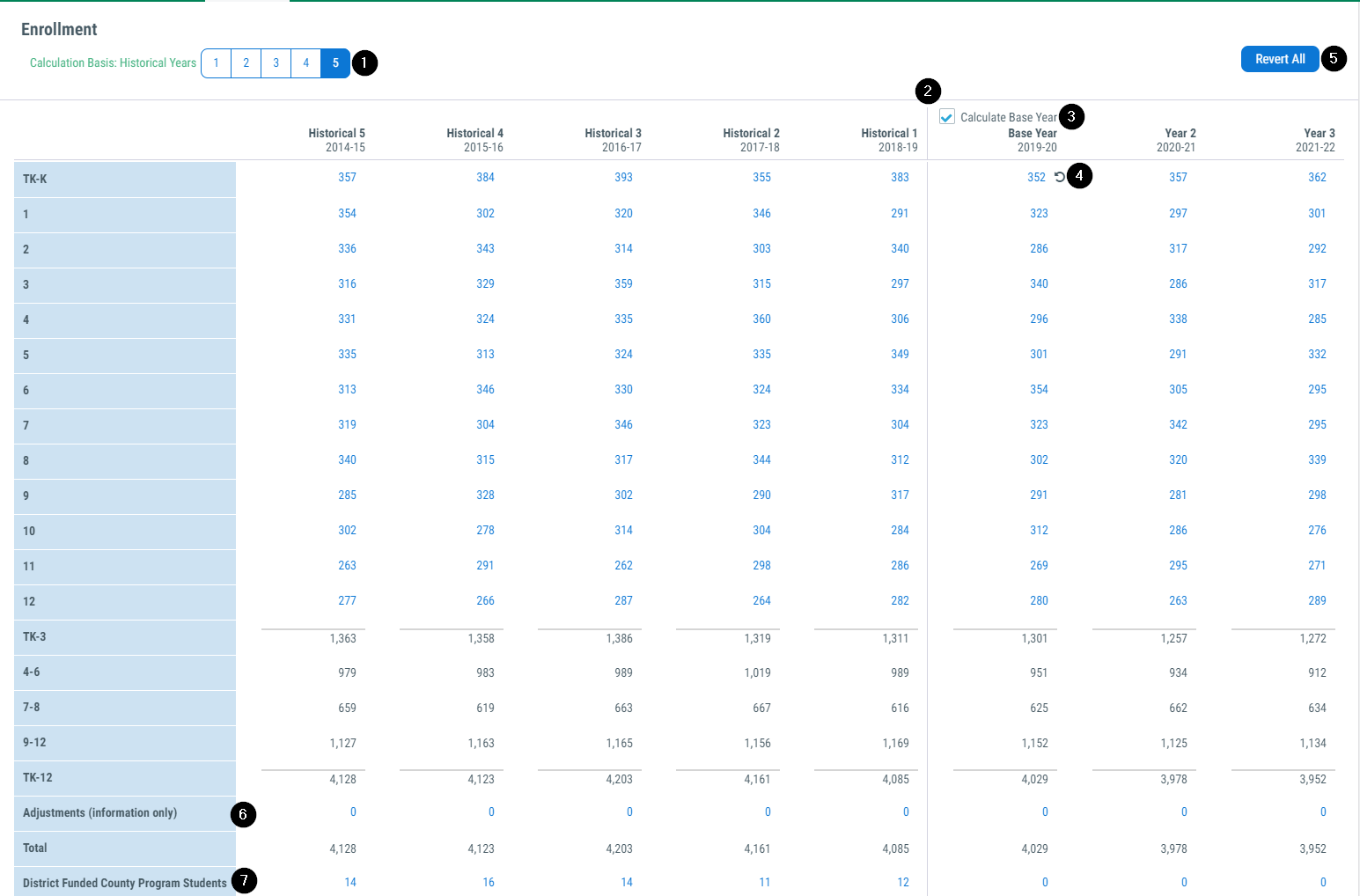Click grade 3 Year 3 value 317
Screen dimensions: 1360x896
pyautogui.click(x=1318, y=284)
